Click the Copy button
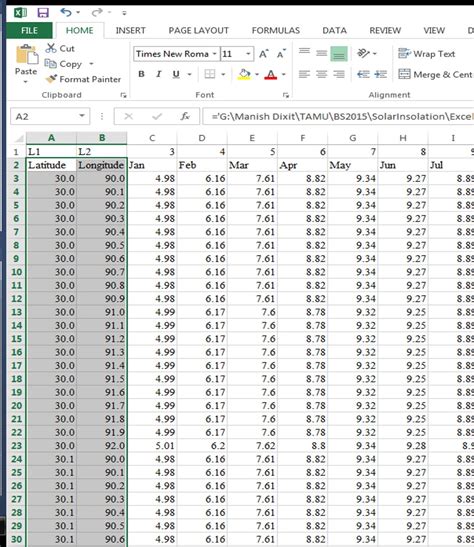 [x=63, y=64]
